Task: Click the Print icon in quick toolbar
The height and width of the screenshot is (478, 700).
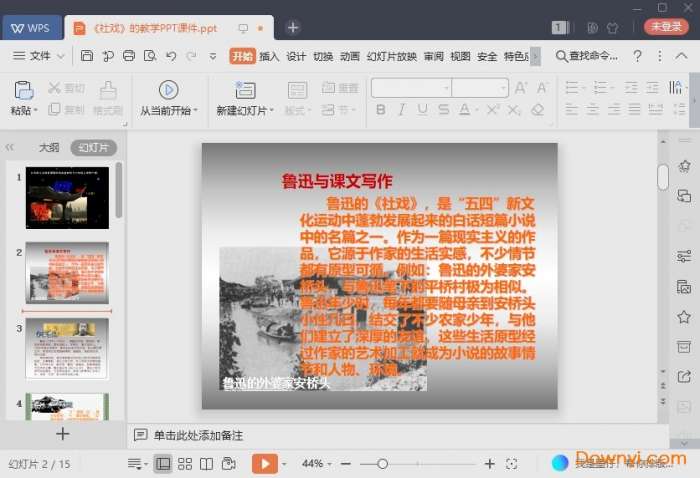Action: point(129,56)
